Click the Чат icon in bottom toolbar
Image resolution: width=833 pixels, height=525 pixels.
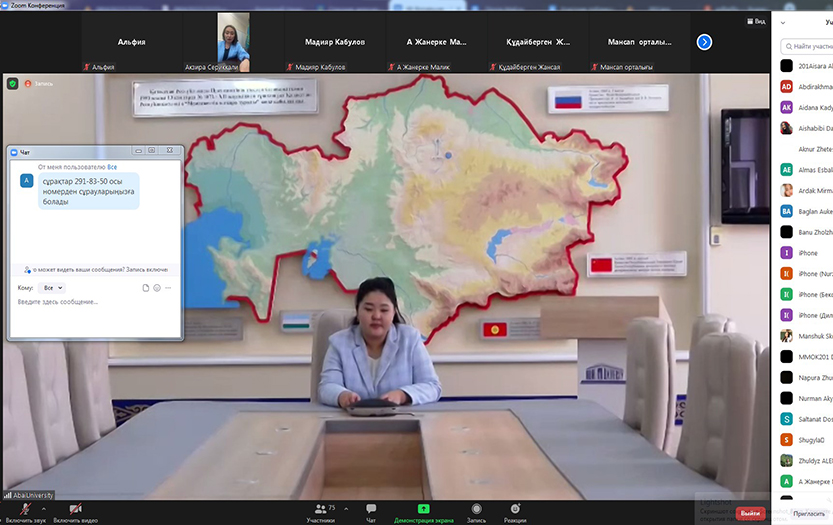click(x=371, y=509)
